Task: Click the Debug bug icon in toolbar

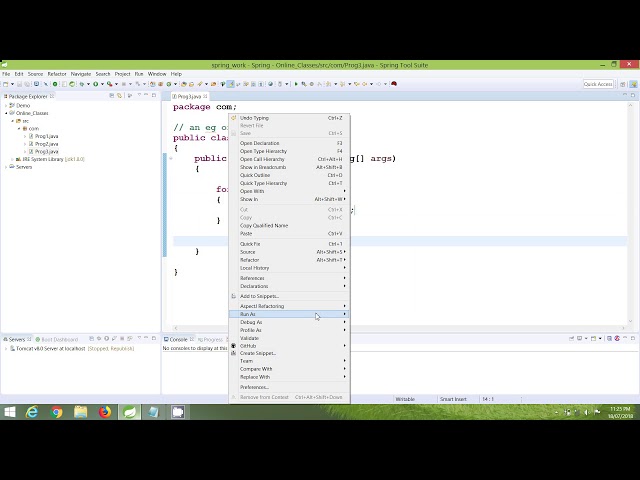Action: tap(82, 84)
